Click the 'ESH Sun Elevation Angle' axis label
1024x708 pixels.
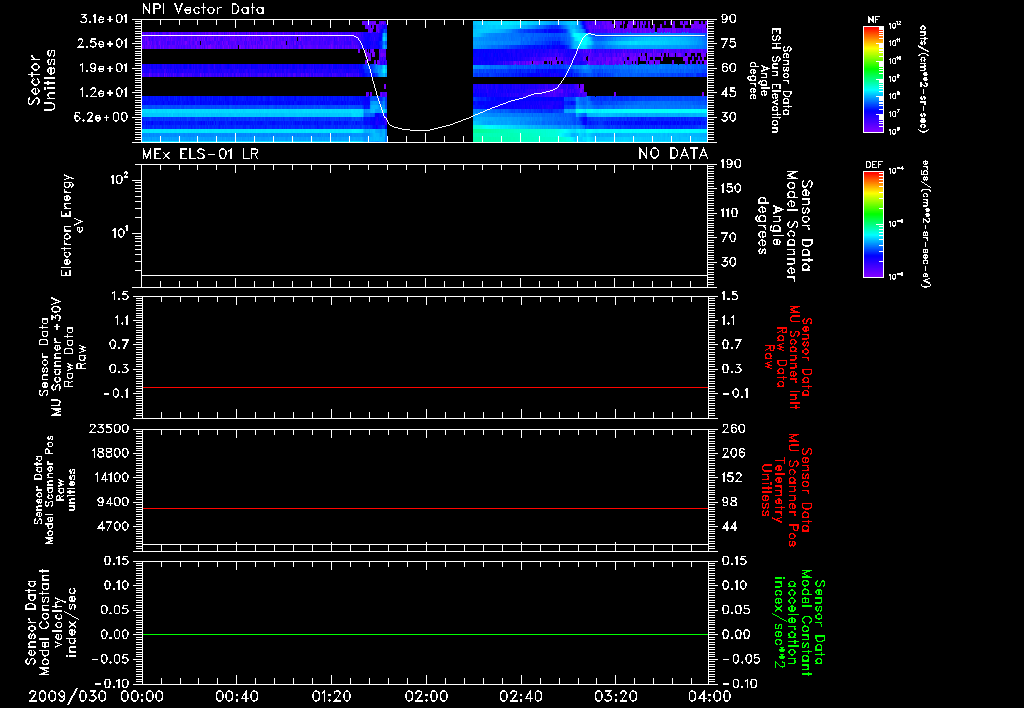[771, 80]
